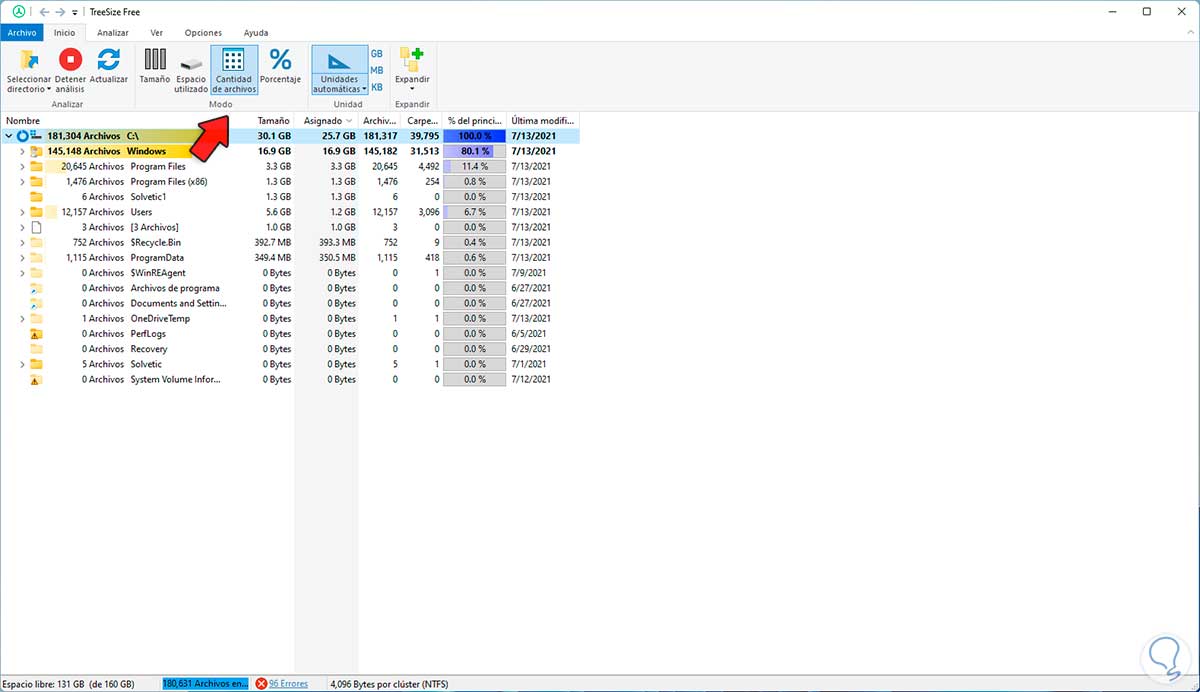The height and width of the screenshot is (692, 1200).
Task: Click the Espacio libre status text
Action: (69, 684)
